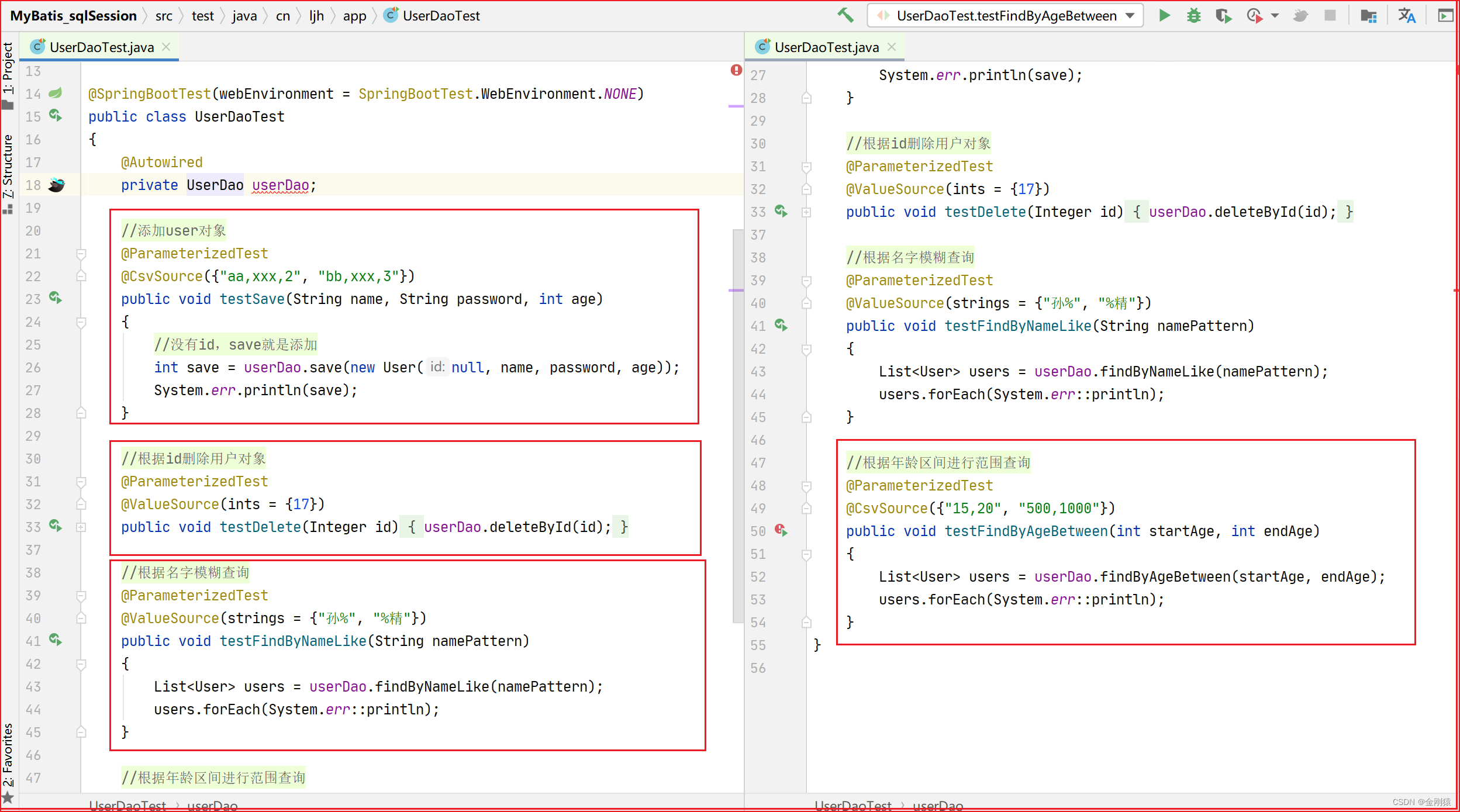Click run gutter icon on right line 33

(781, 211)
